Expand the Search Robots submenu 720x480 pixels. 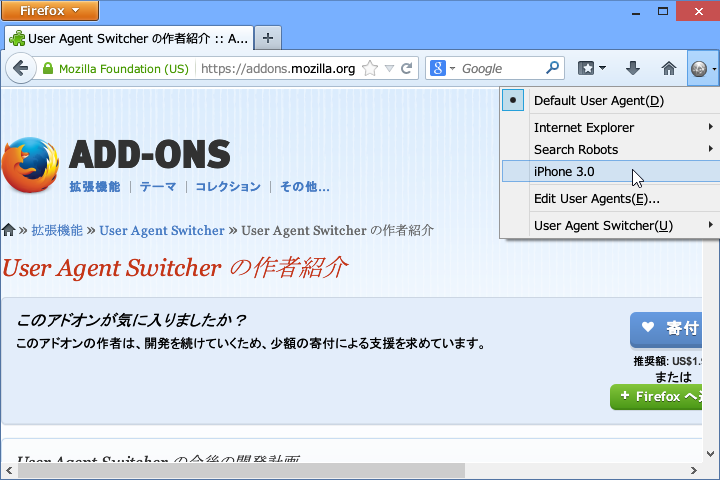(610, 149)
